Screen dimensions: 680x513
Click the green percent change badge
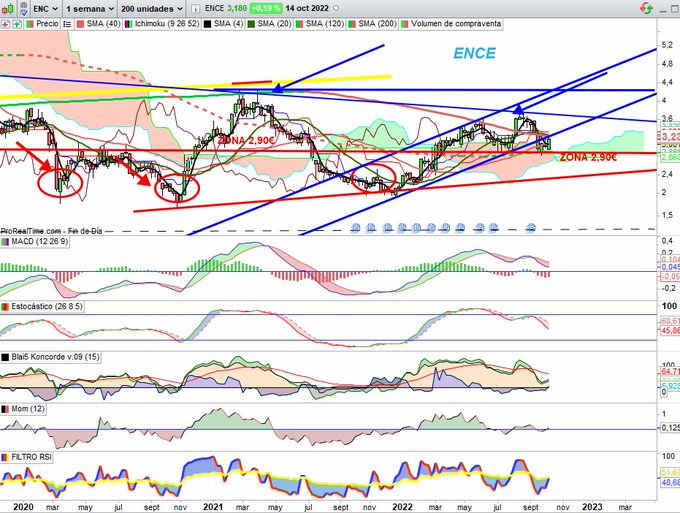tap(266, 8)
